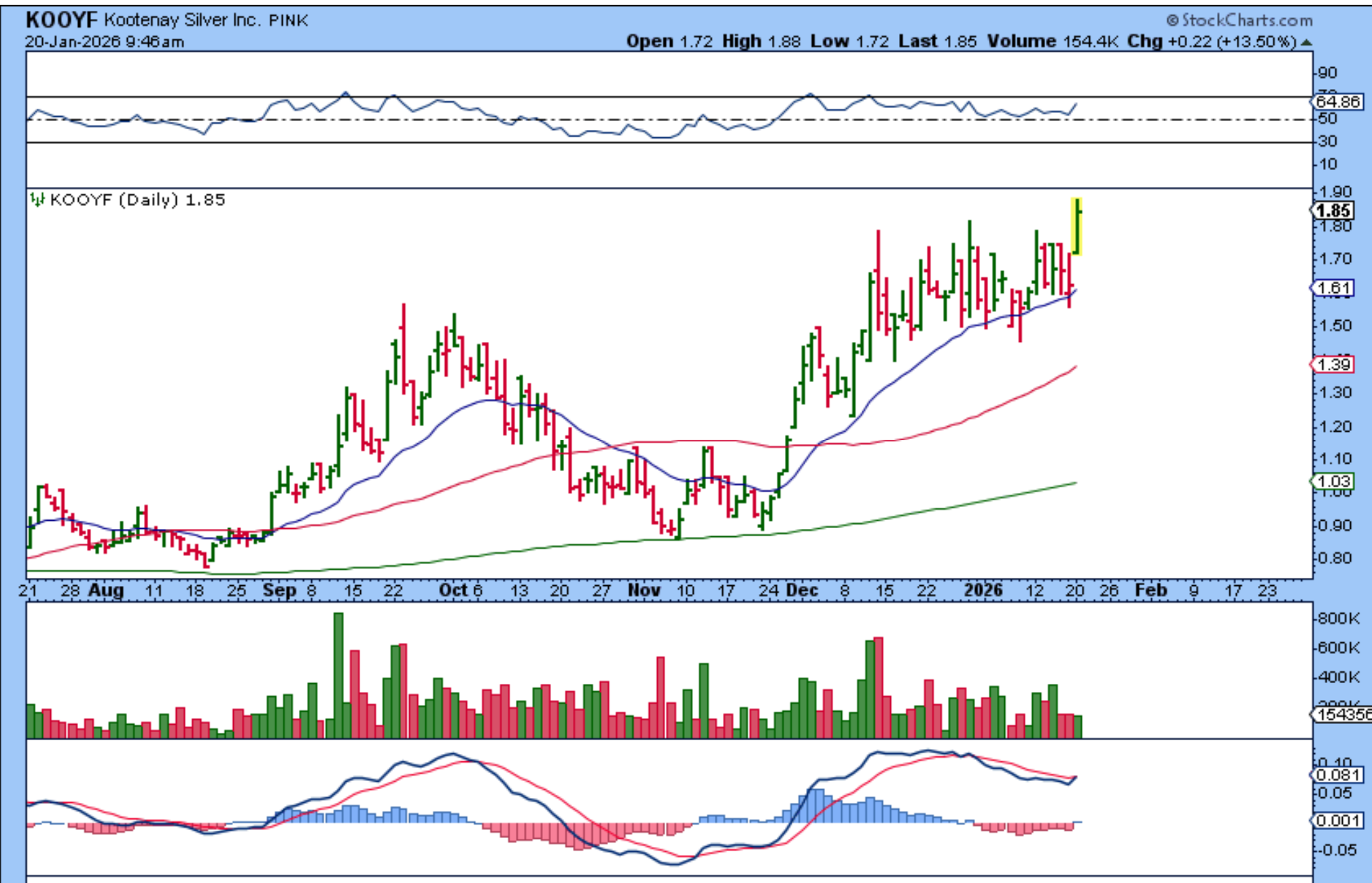1372x883 pixels.
Task: Click the red 1.39 moving average tag
Action: click(x=1333, y=365)
